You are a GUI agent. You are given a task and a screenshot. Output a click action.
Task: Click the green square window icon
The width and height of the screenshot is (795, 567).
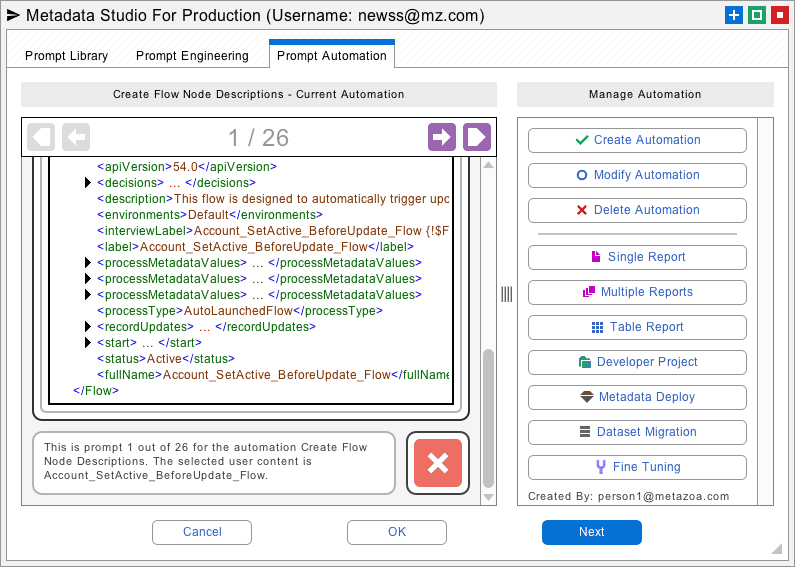pyautogui.click(x=757, y=15)
